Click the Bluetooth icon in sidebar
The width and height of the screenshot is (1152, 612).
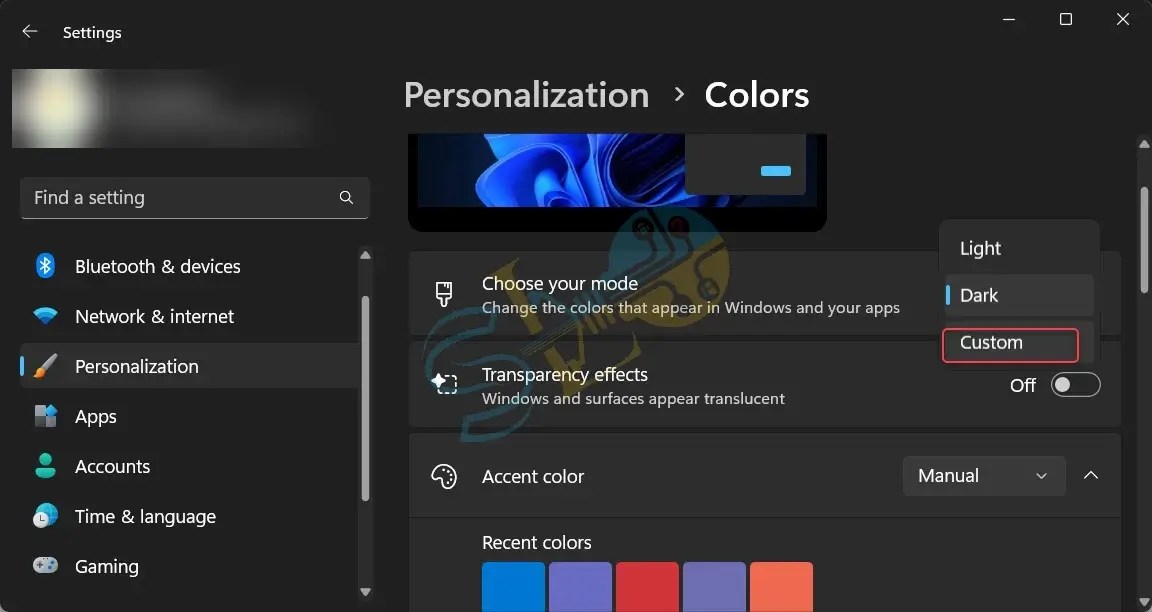click(46, 266)
